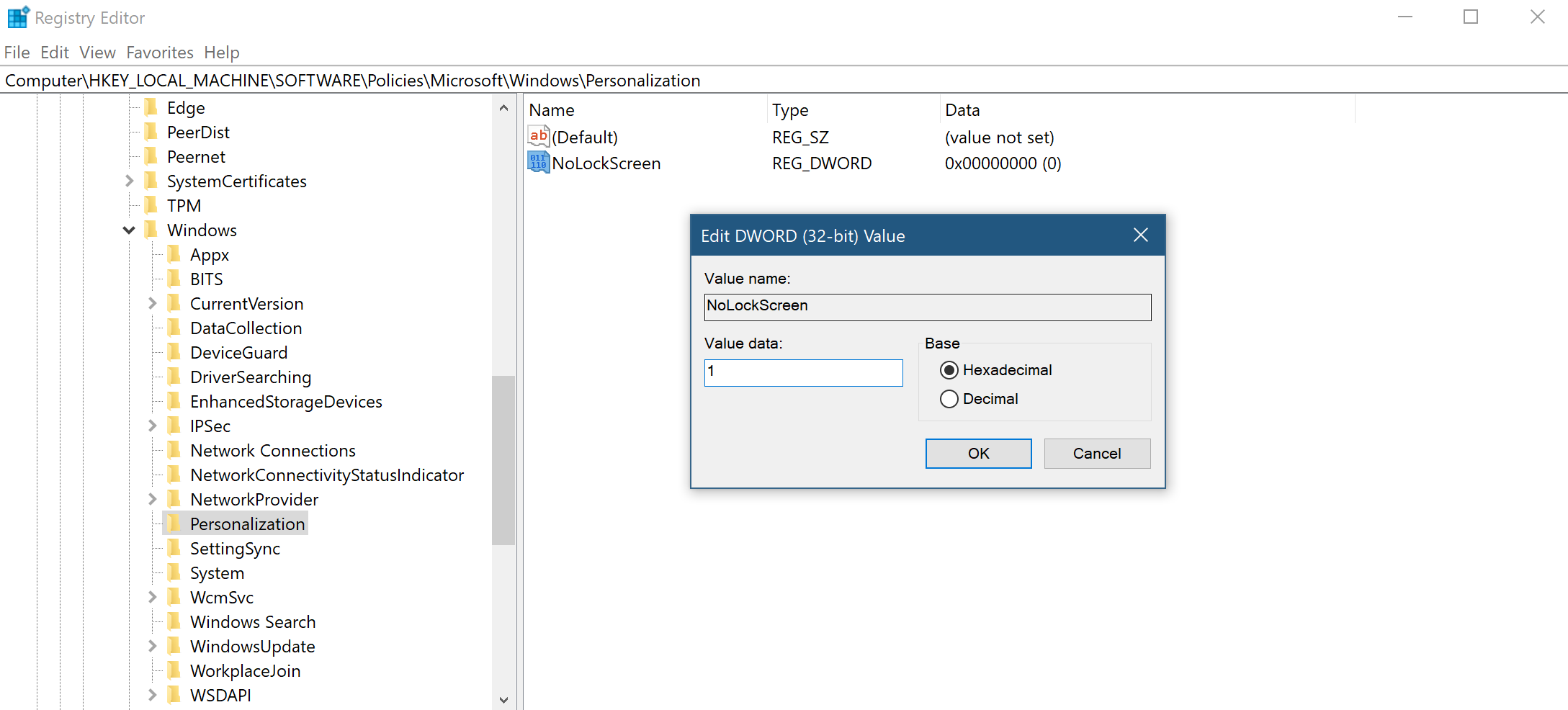Select the (Default) value entry
1568x710 pixels.
[585, 138]
